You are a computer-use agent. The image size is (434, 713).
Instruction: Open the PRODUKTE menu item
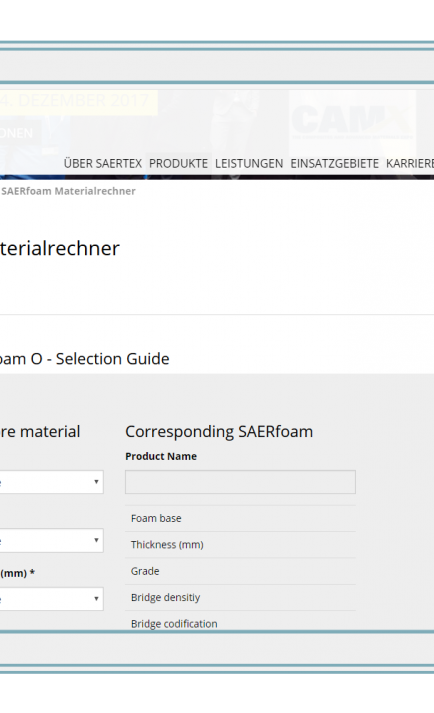tap(178, 163)
